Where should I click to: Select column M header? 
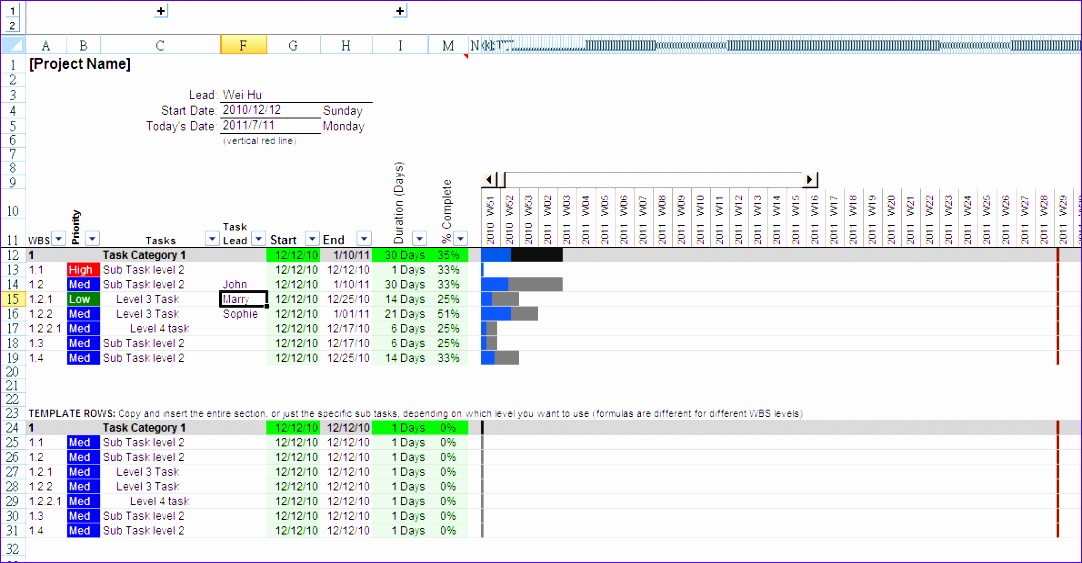(449, 46)
